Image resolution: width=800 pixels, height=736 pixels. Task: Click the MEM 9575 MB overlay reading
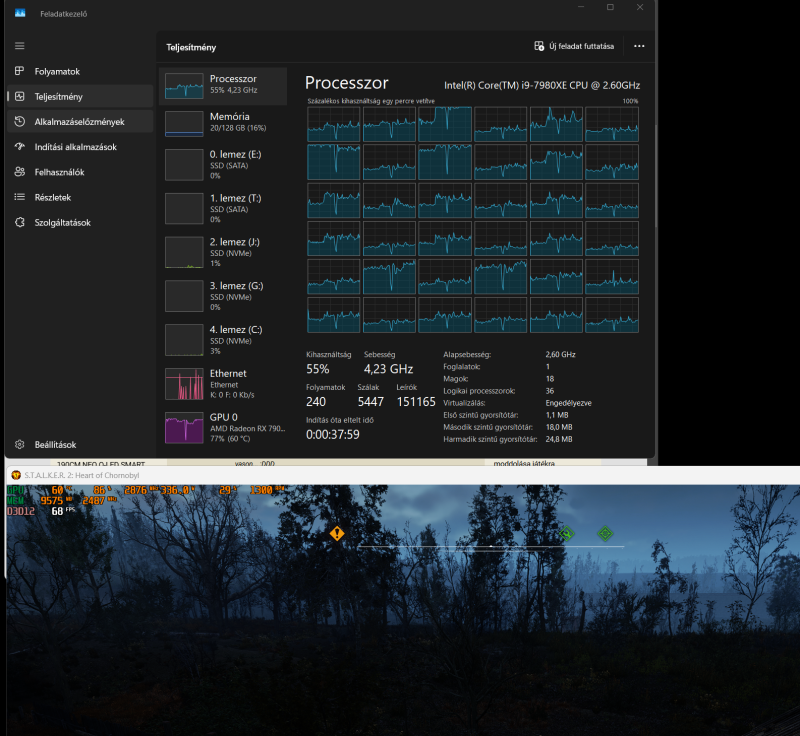tap(56, 501)
